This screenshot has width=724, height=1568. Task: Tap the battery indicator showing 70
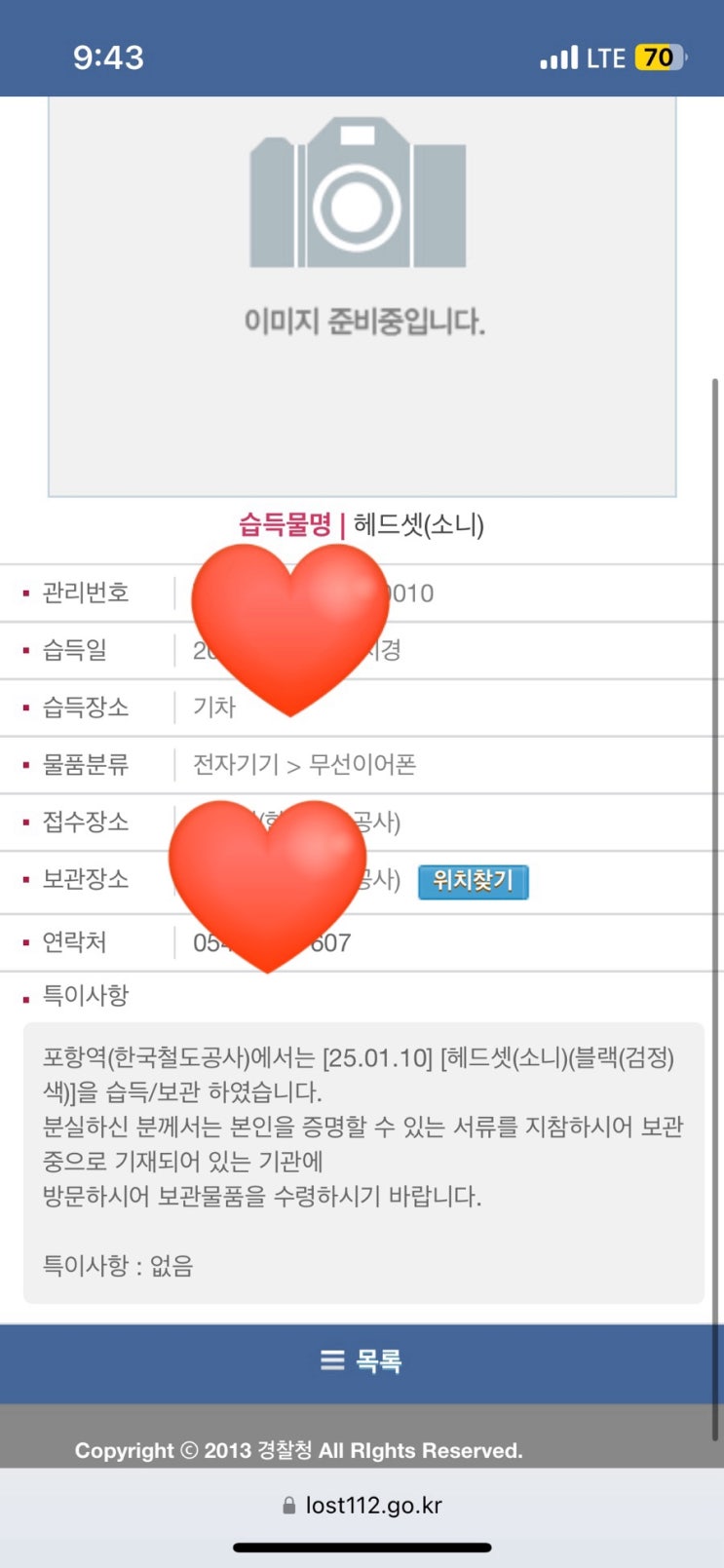pos(660,57)
